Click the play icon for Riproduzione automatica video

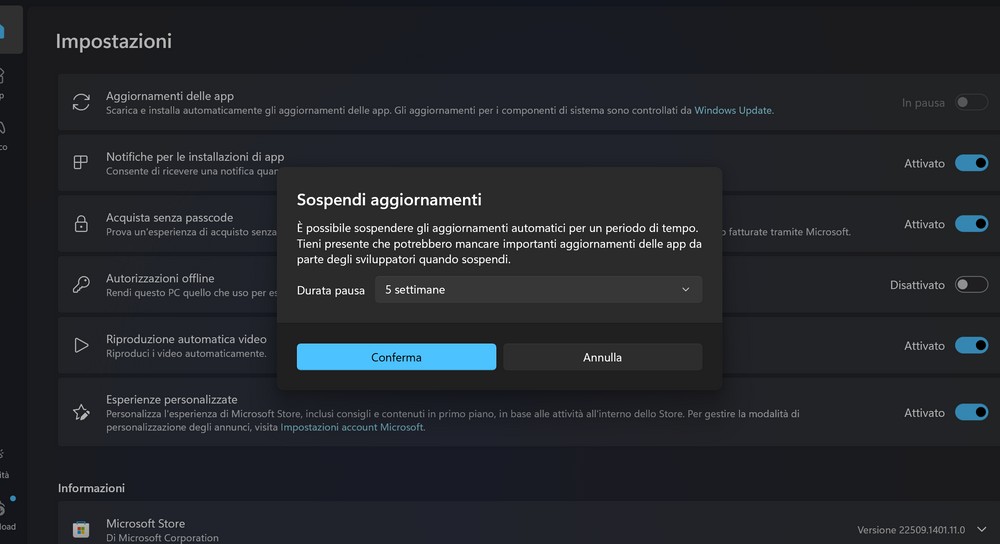(x=81, y=345)
